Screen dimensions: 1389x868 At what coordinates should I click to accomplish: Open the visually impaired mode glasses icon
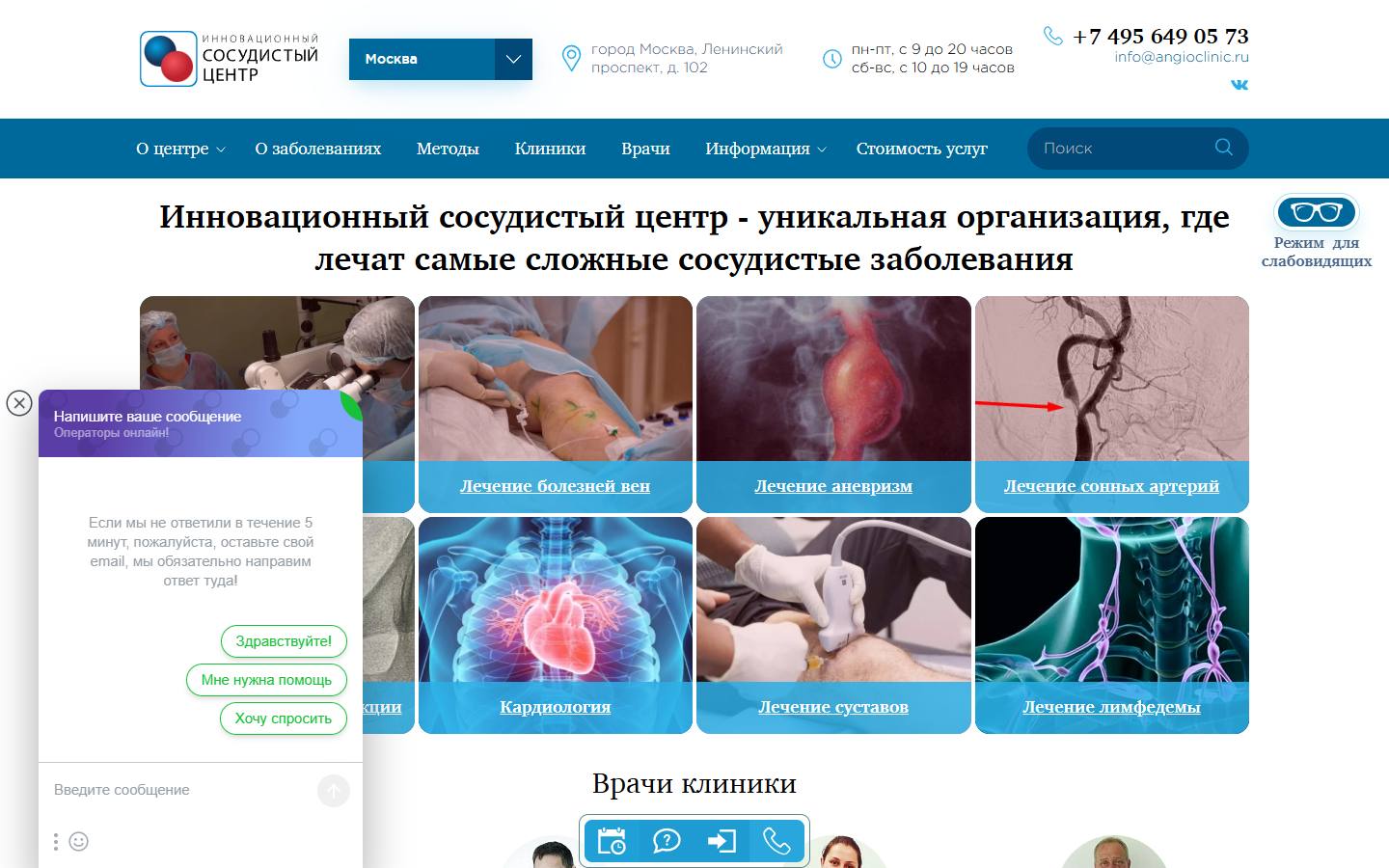pyautogui.click(x=1316, y=211)
